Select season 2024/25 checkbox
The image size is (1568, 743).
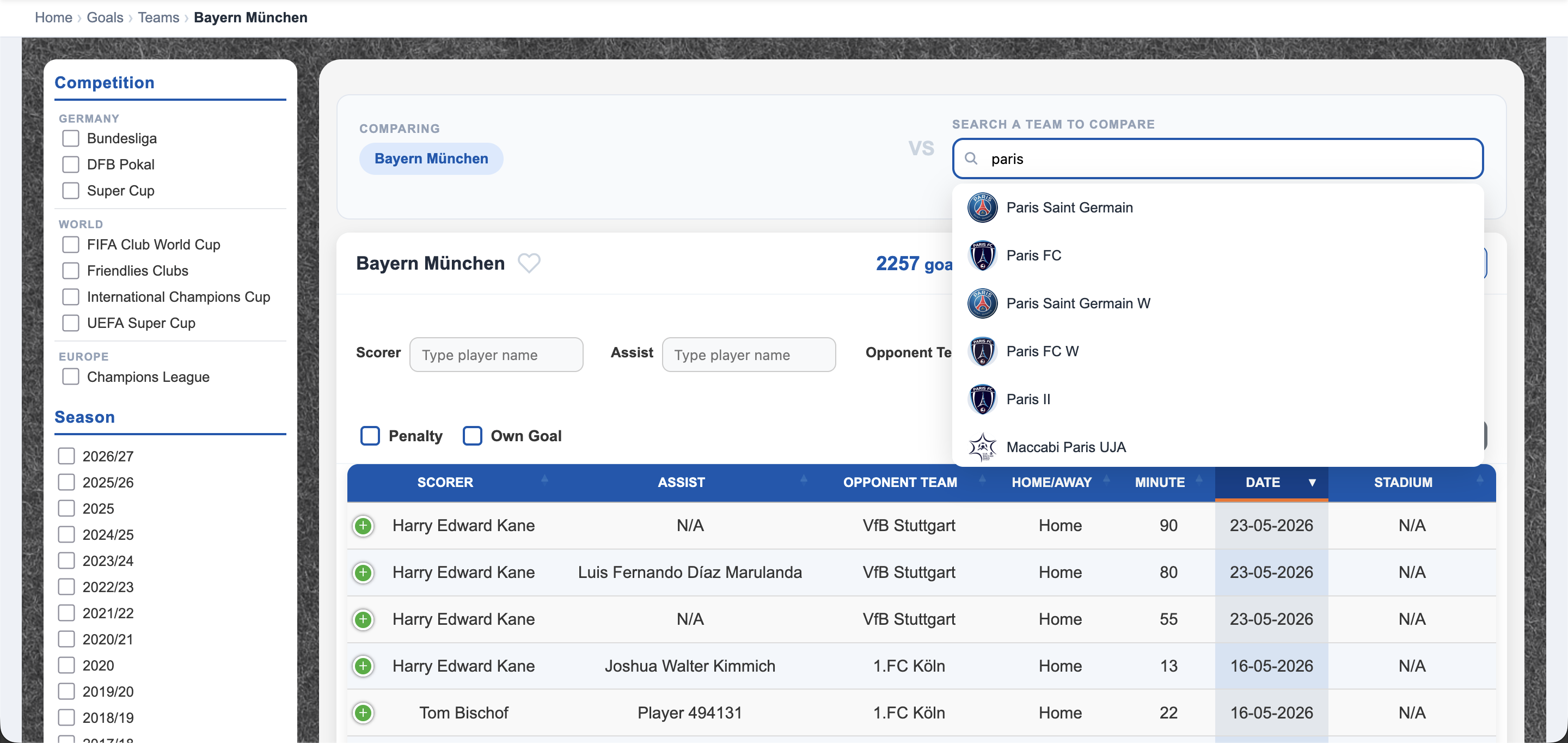(66, 535)
